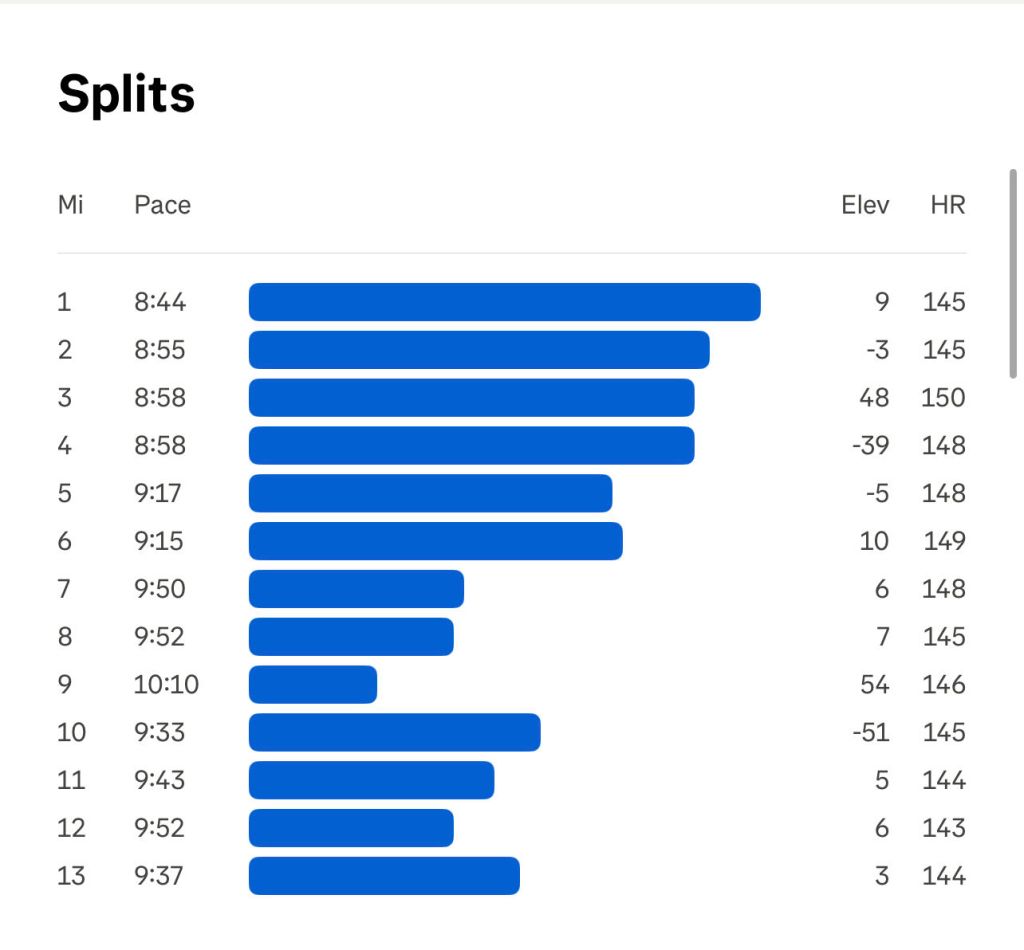Click the elevation value -39
The width and height of the screenshot is (1024, 950).
pyautogui.click(x=870, y=446)
